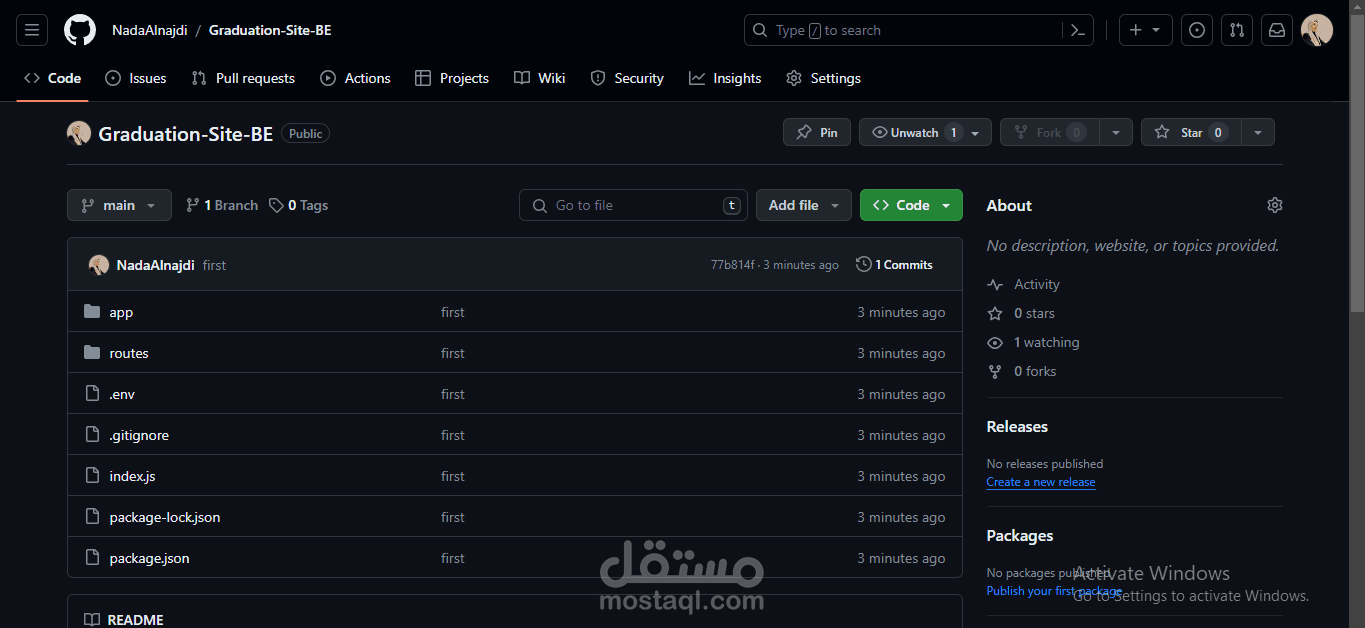The height and width of the screenshot is (628, 1365).
Task: Open the issues inbox icon in header
Action: point(1197,30)
